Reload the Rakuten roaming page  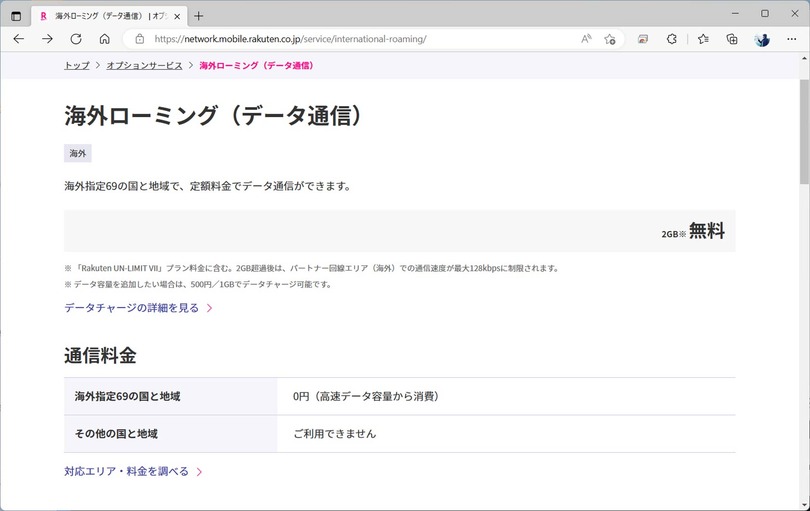click(76, 39)
